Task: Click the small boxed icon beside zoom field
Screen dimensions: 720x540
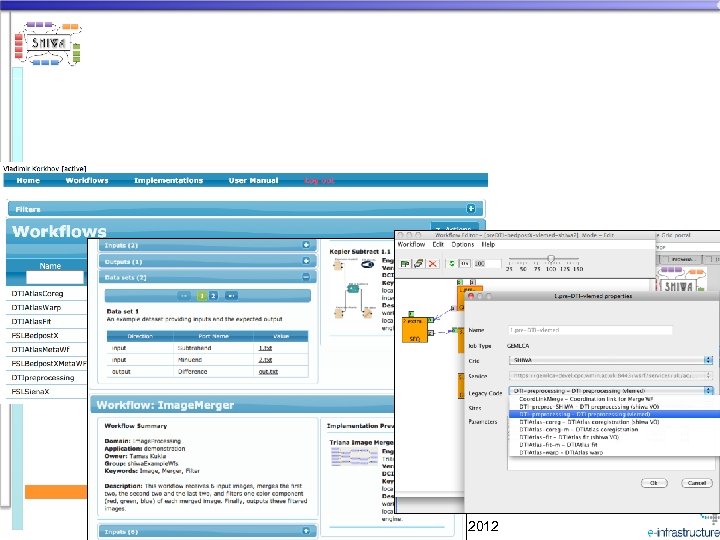Action: [x=465, y=264]
